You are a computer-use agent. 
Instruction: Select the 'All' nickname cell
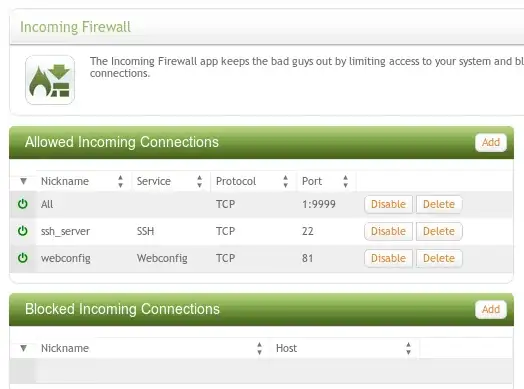(x=47, y=204)
